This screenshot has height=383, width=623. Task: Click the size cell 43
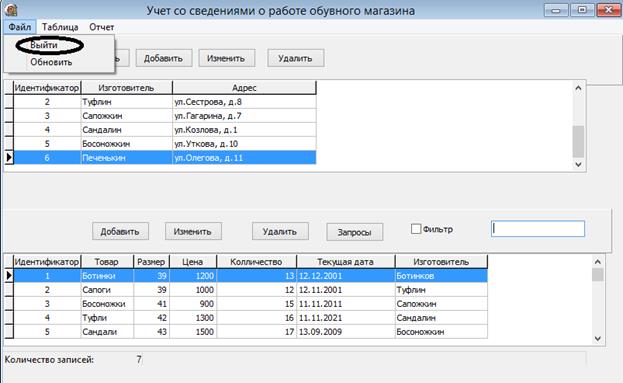(x=151, y=331)
